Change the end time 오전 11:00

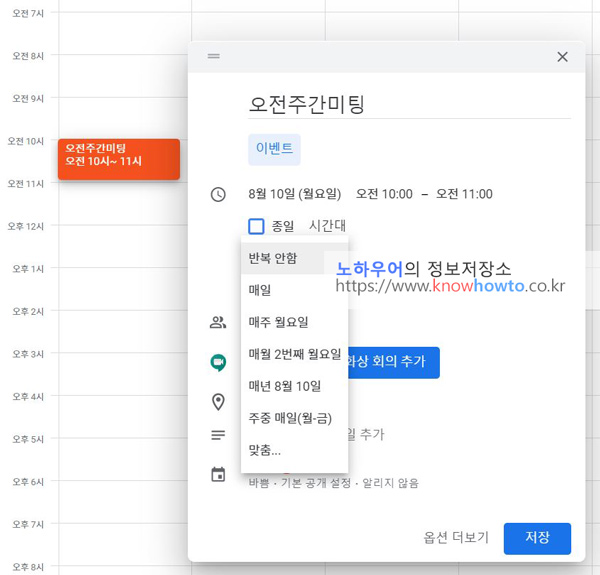[x=464, y=194]
